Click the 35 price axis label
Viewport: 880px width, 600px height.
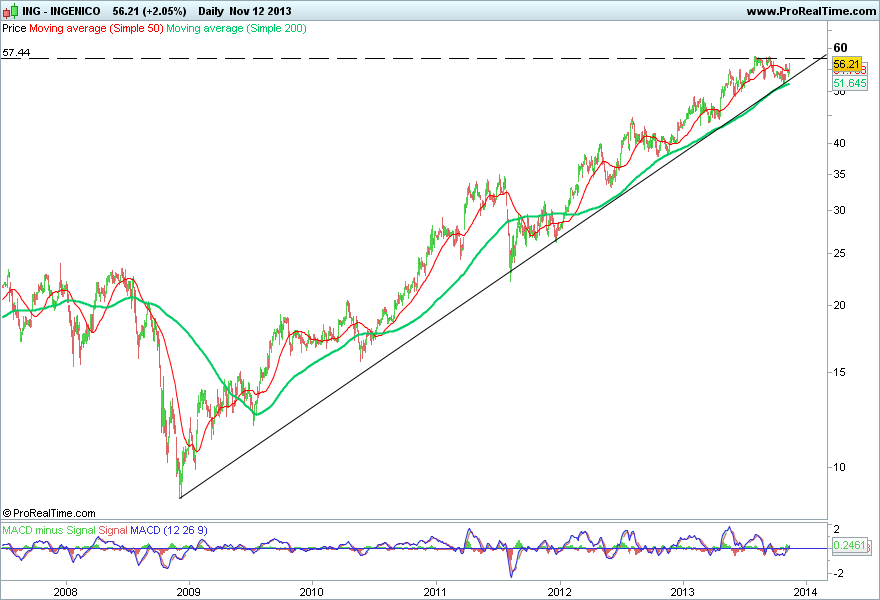click(840, 175)
